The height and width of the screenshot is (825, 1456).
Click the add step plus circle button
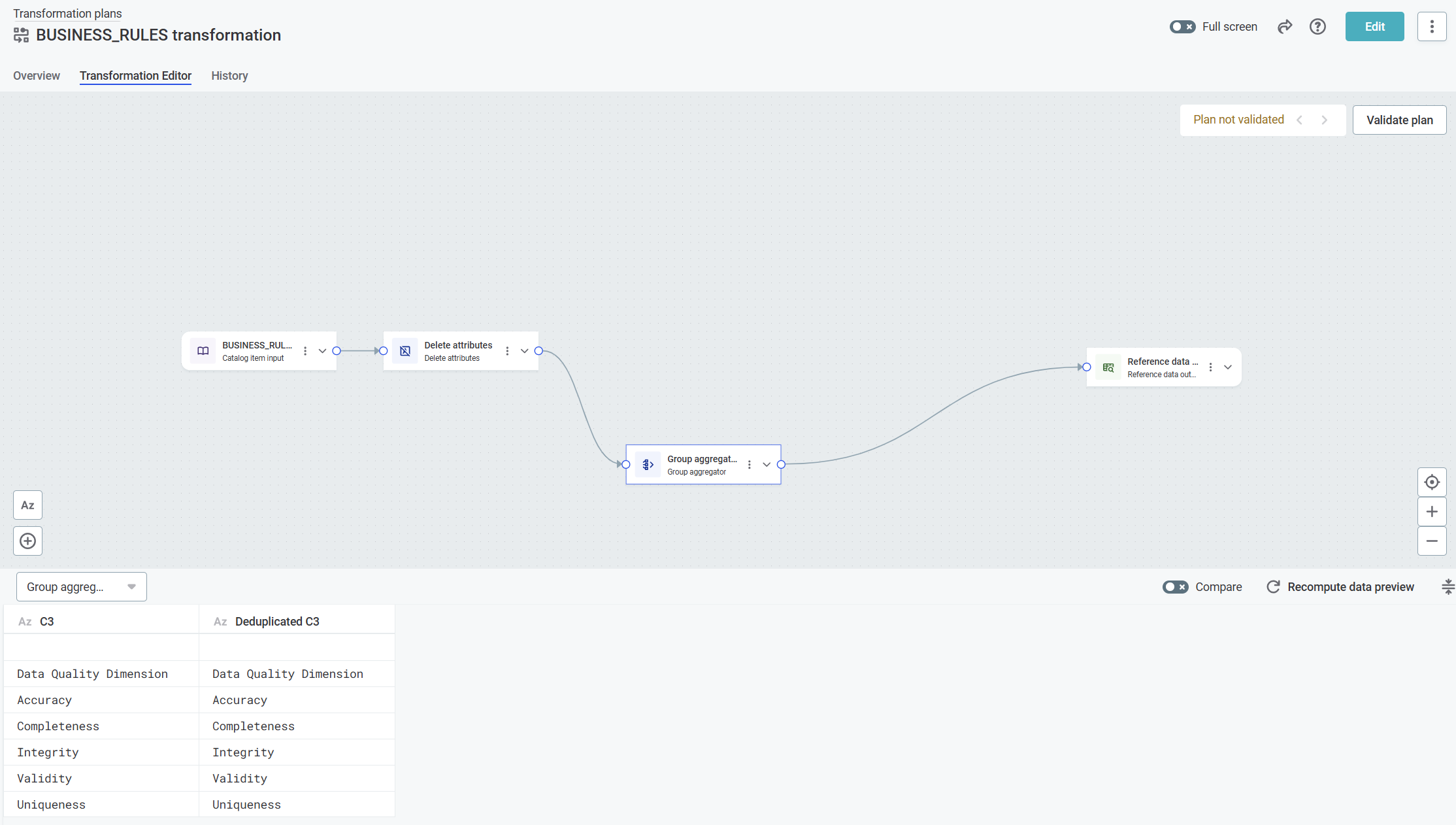[x=27, y=541]
